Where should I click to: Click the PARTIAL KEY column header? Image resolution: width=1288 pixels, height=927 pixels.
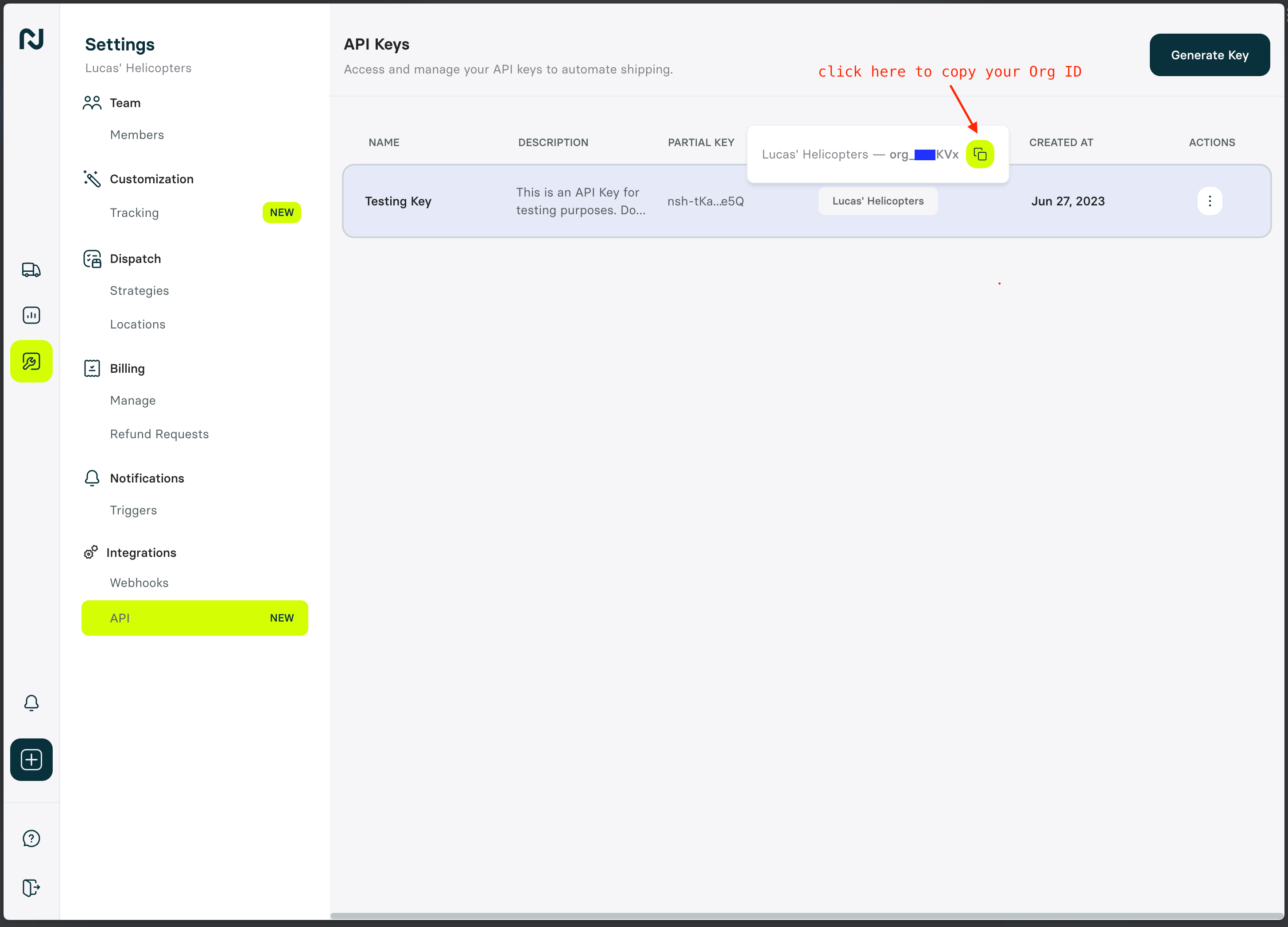pos(701,143)
